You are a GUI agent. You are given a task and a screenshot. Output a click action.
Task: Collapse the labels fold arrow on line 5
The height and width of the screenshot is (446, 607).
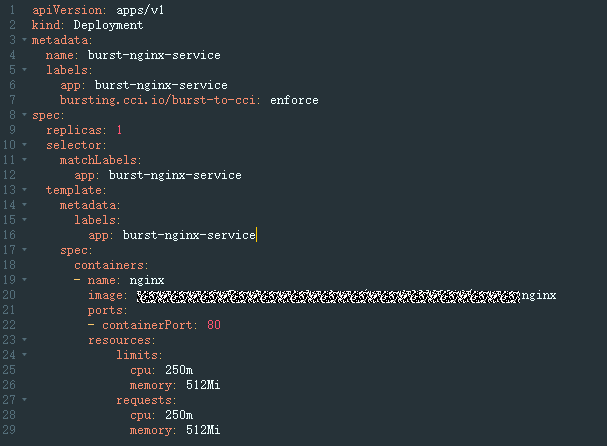(x=24, y=70)
